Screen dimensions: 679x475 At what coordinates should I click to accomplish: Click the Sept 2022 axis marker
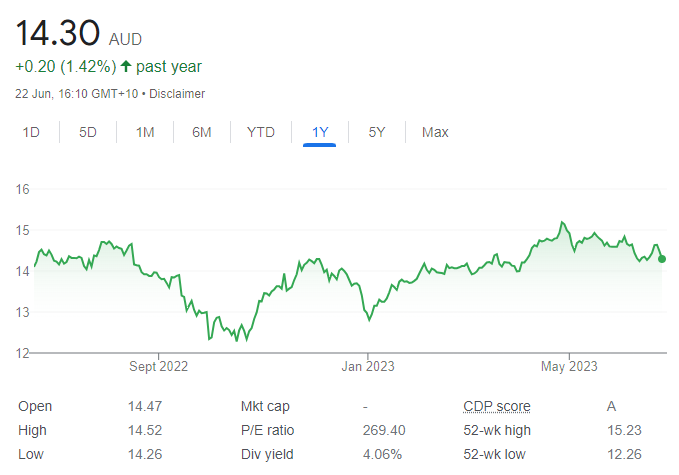point(158,366)
